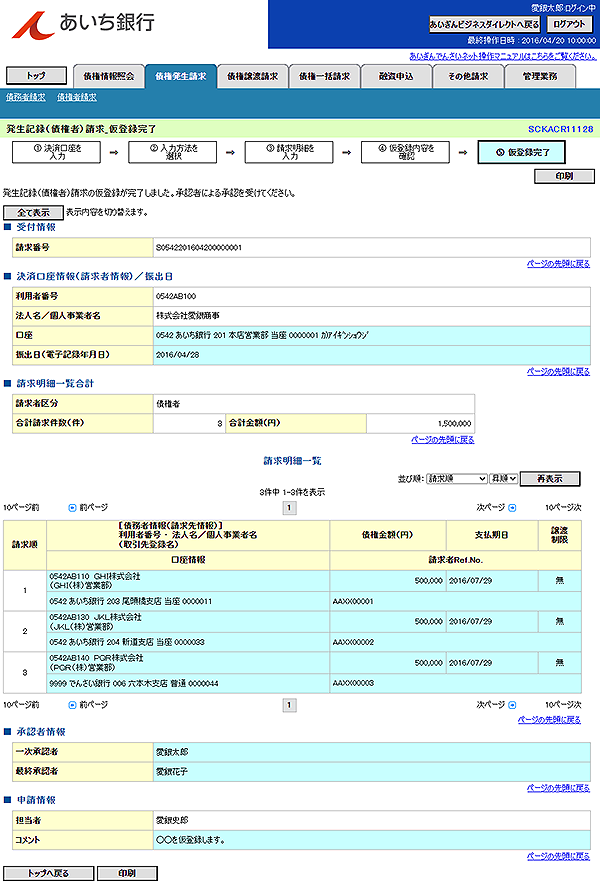The image size is (600, 889).
Task: Select the 融資申込 tab
Action: [x=396, y=76]
